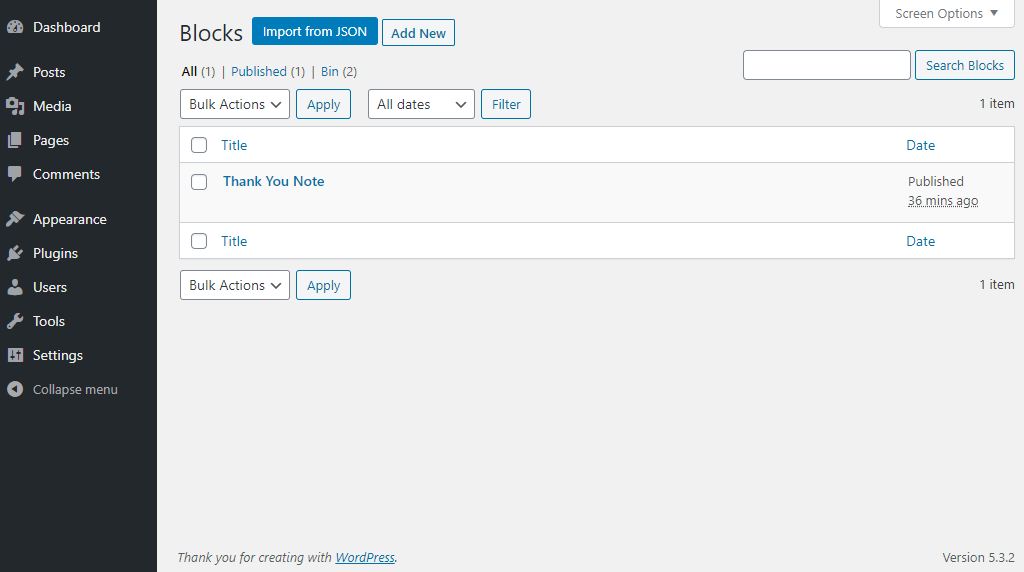
Task: Click the Tools wrench icon
Action: pyautogui.click(x=15, y=321)
